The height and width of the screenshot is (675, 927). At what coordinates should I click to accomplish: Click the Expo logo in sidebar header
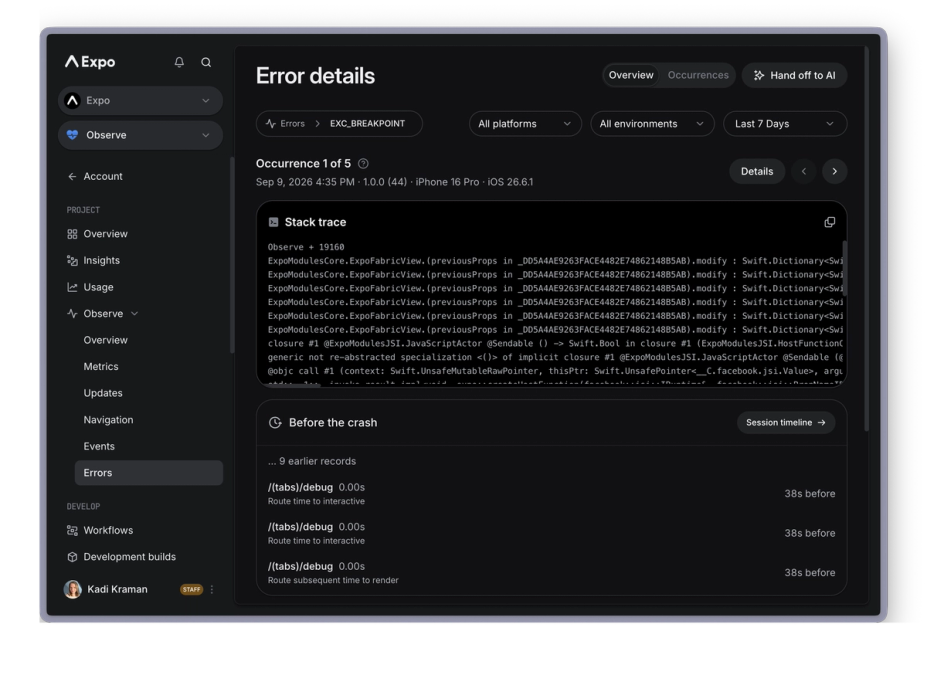(x=90, y=61)
